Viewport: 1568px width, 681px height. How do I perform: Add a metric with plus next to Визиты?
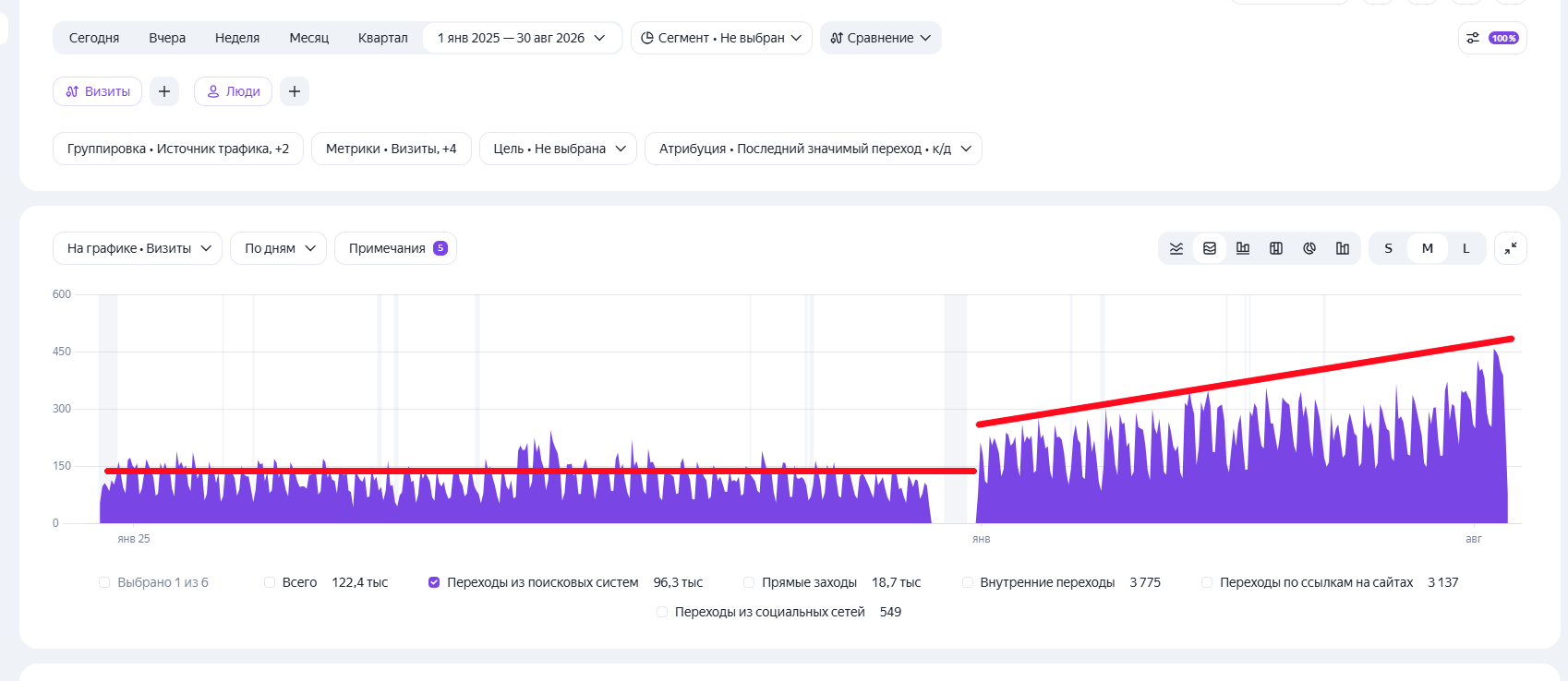[164, 91]
